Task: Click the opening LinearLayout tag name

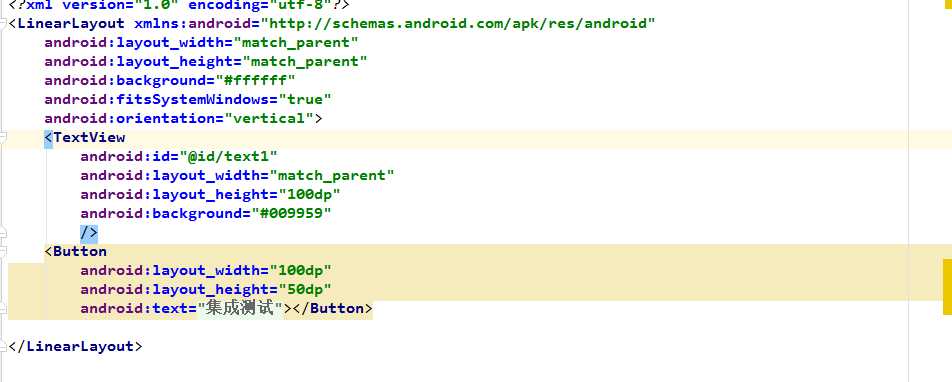Action: click(70, 24)
